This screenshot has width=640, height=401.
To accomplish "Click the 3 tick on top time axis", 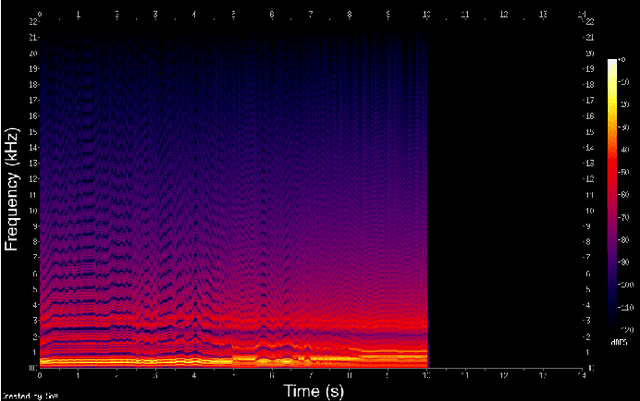I will pyautogui.click(x=155, y=14).
